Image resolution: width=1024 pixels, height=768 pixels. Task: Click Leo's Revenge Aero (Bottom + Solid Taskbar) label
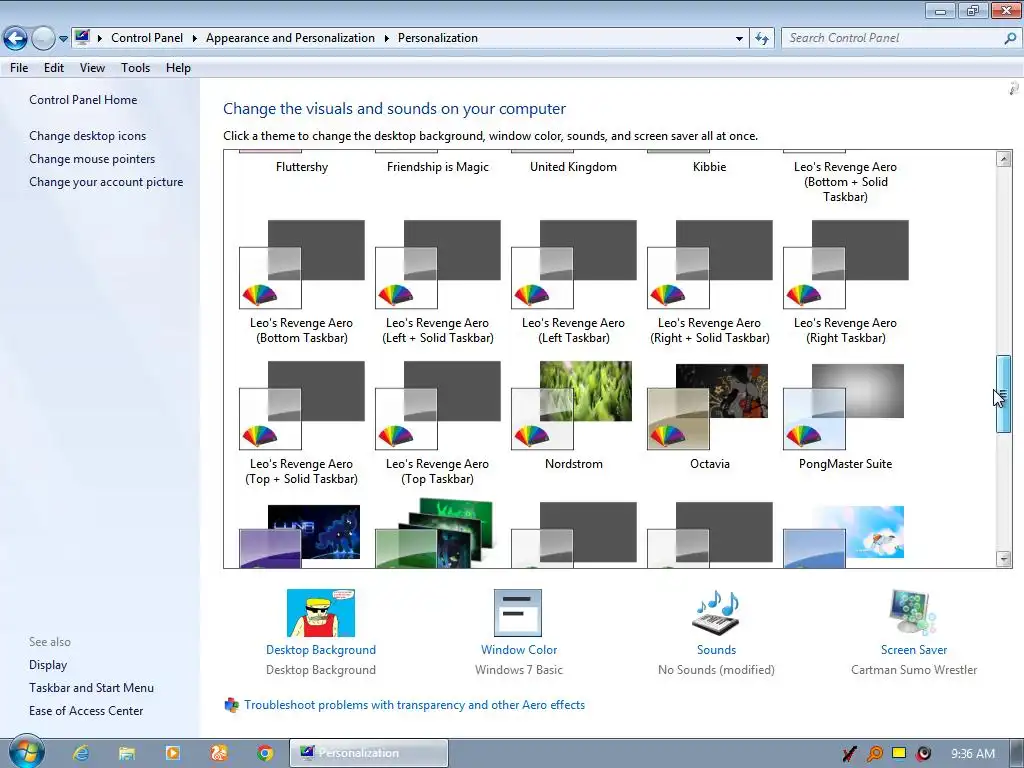pyautogui.click(x=845, y=182)
